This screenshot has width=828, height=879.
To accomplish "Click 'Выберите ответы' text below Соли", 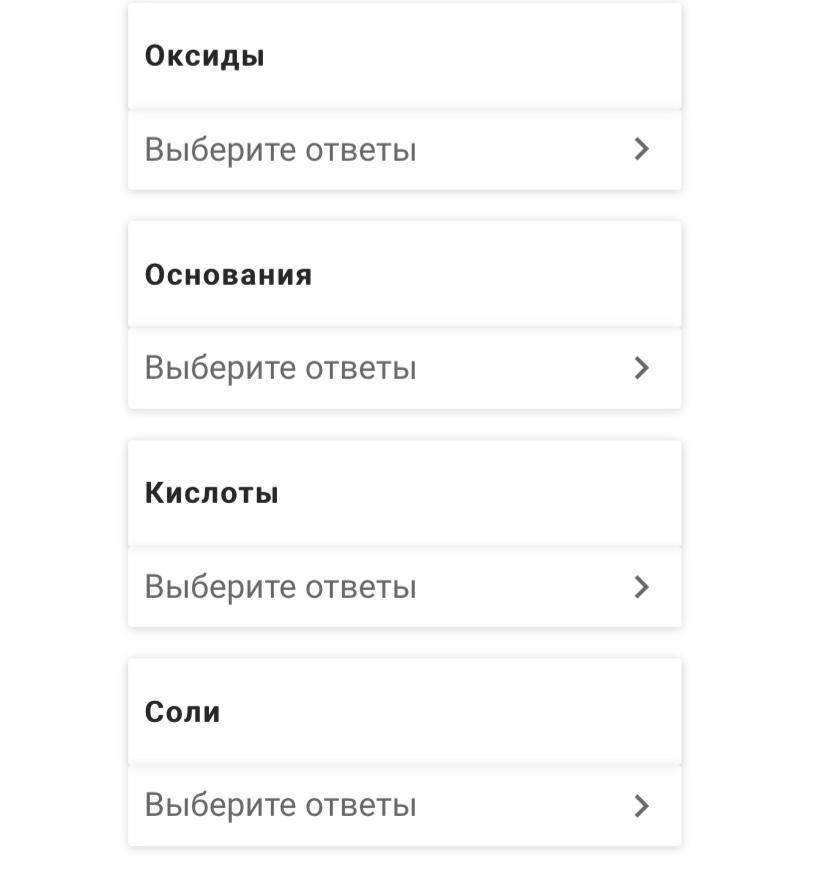I will [x=280, y=806].
